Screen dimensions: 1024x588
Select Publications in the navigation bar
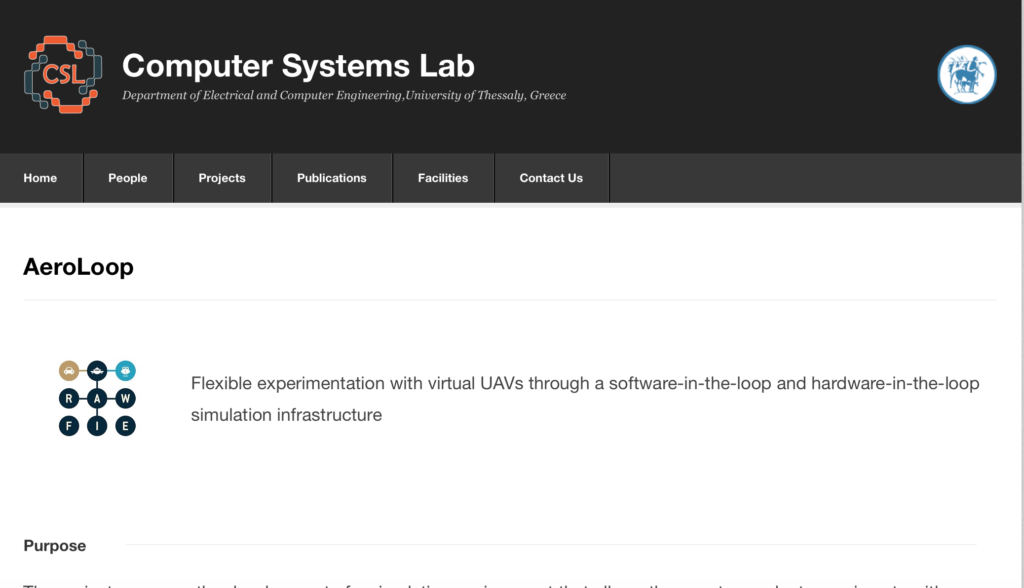coord(332,178)
